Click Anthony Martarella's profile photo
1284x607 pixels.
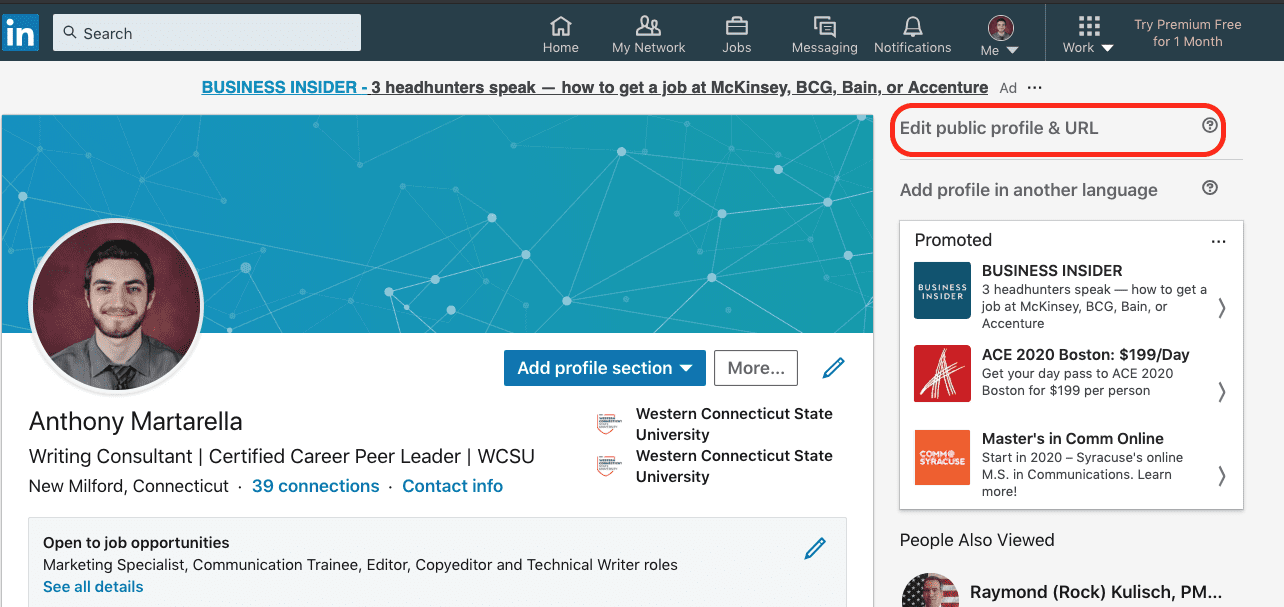pyautogui.click(x=117, y=306)
